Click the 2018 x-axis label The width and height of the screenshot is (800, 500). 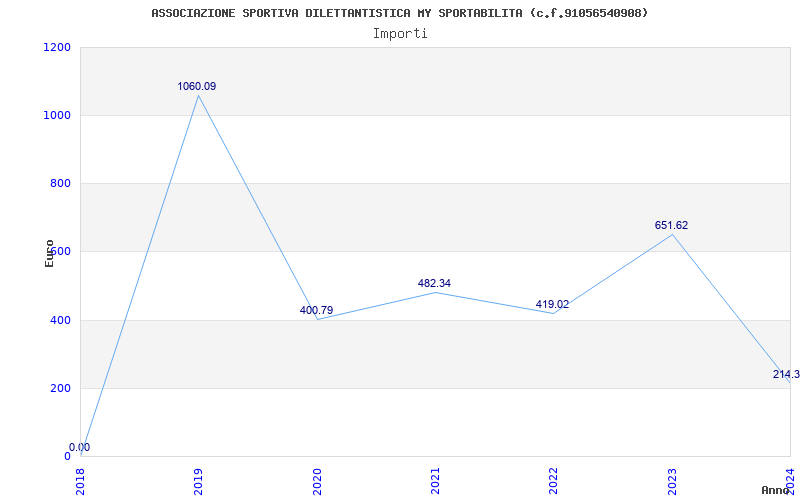coord(81,482)
